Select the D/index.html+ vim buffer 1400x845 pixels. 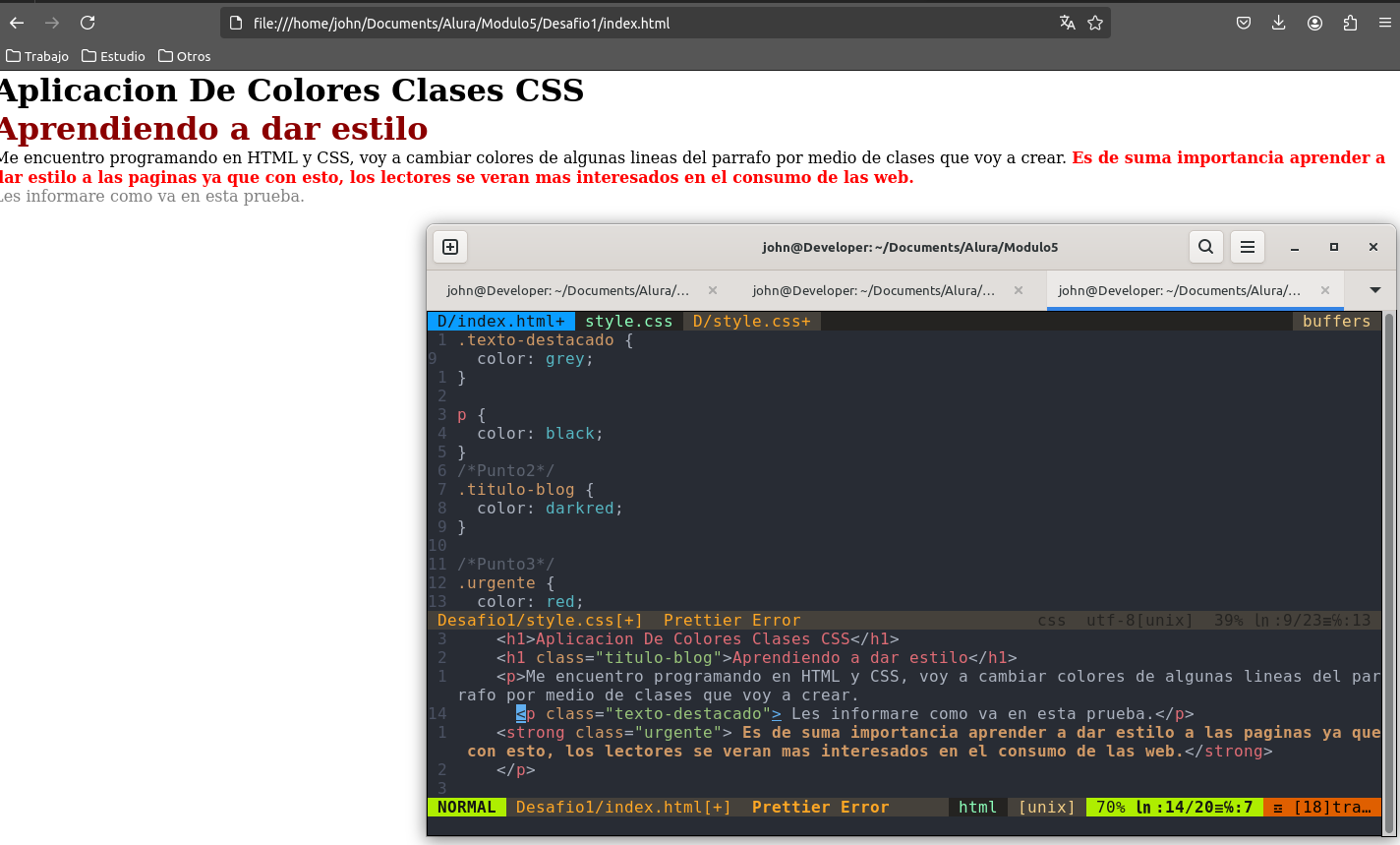(501, 322)
